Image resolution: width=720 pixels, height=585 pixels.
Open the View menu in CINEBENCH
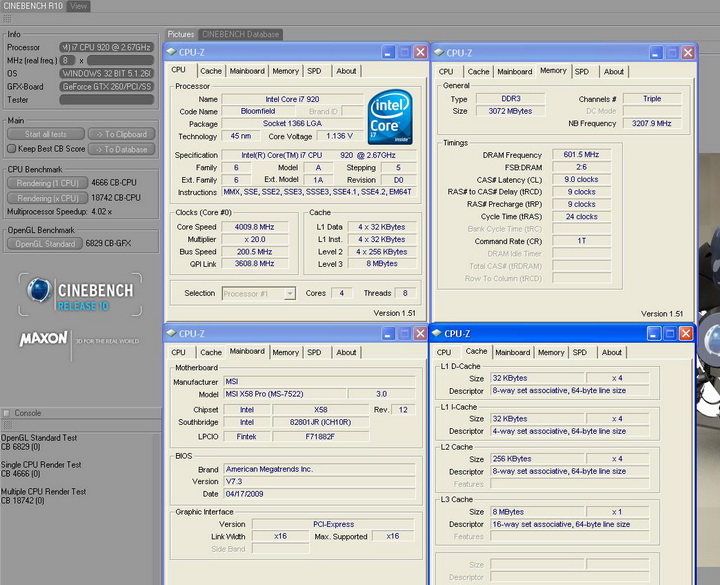pyautogui.click(x=77, y=6)
